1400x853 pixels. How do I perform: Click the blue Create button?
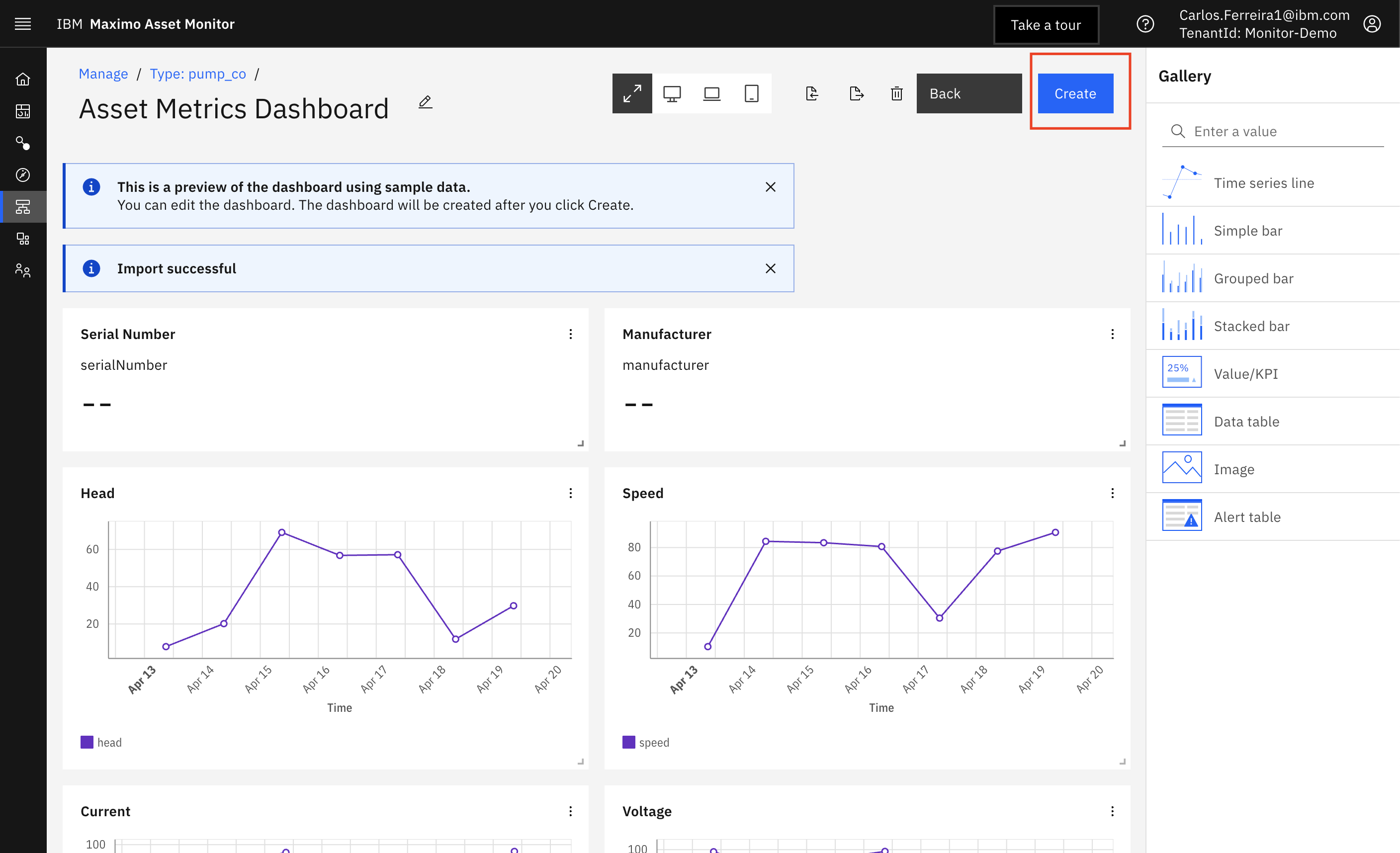[1075, 93]
